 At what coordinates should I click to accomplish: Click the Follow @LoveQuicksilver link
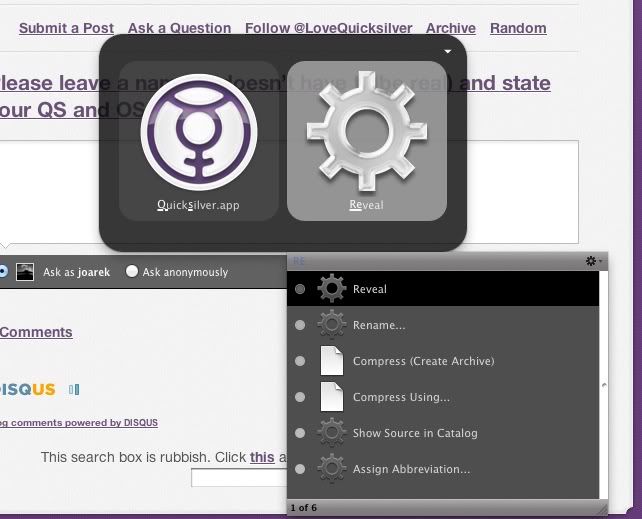328,28
